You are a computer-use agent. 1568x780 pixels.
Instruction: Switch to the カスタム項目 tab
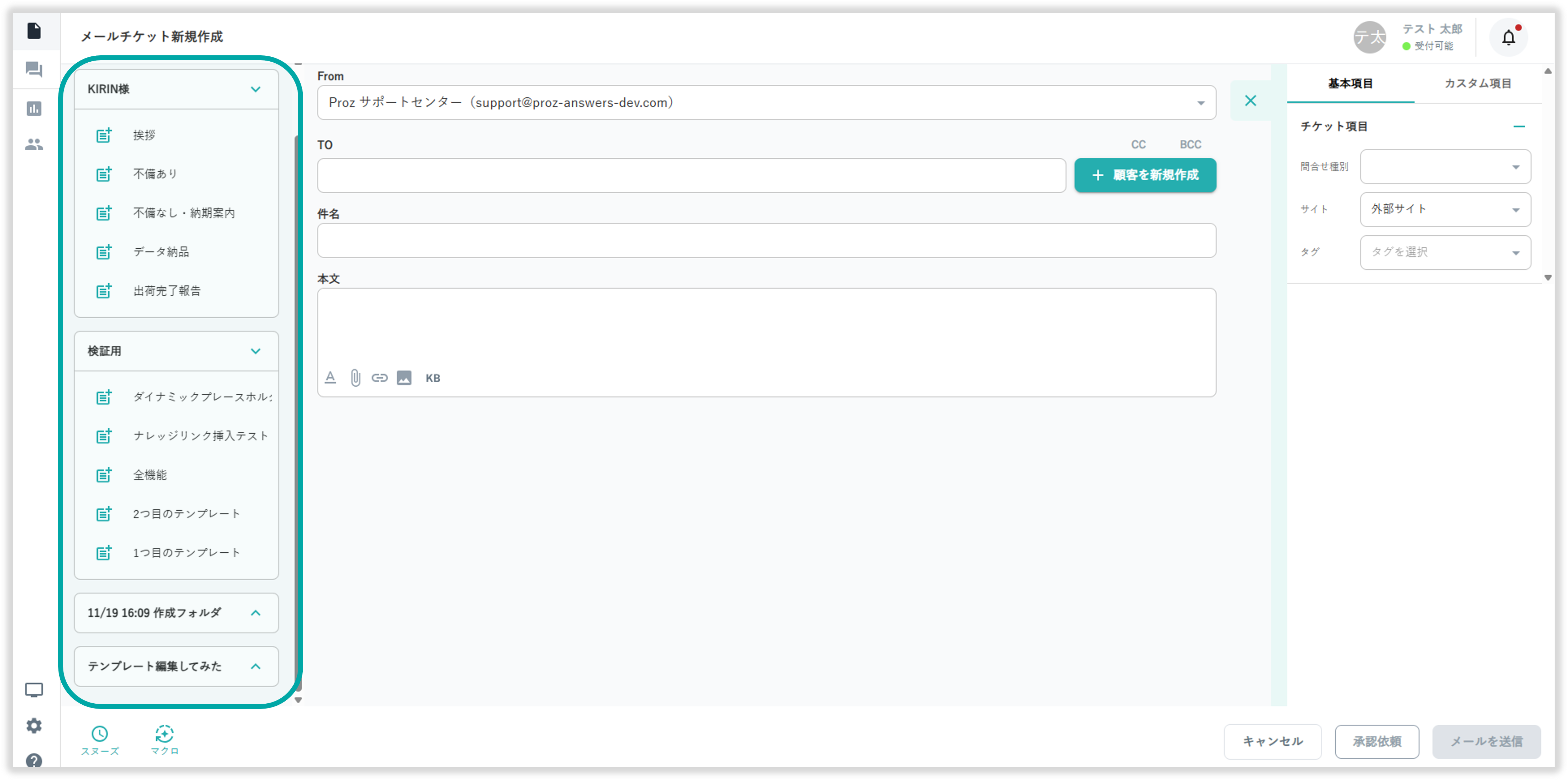(x=1477, y=83)
